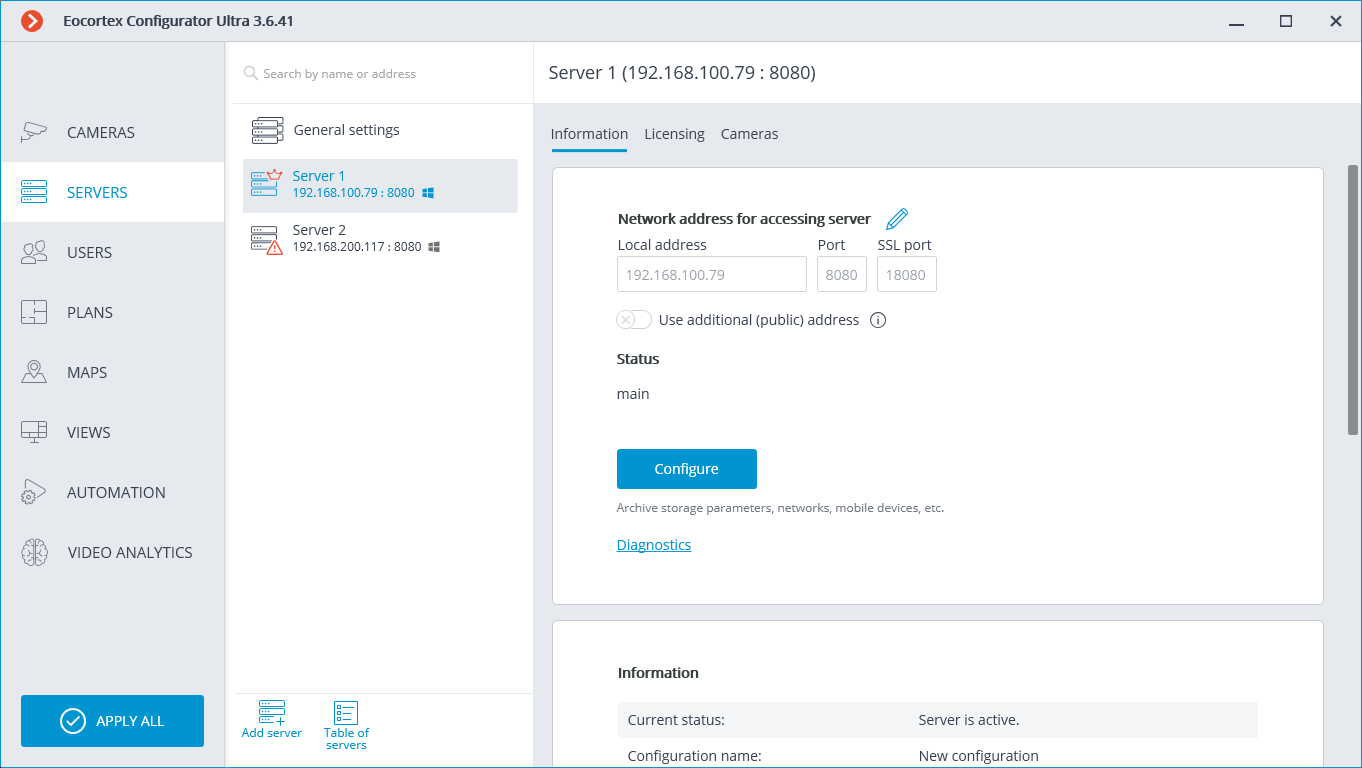Click the checkmark icon on Apply All
Viewport: 1362px width, 768px height.
pyautogui.click(x=73, y=721)
